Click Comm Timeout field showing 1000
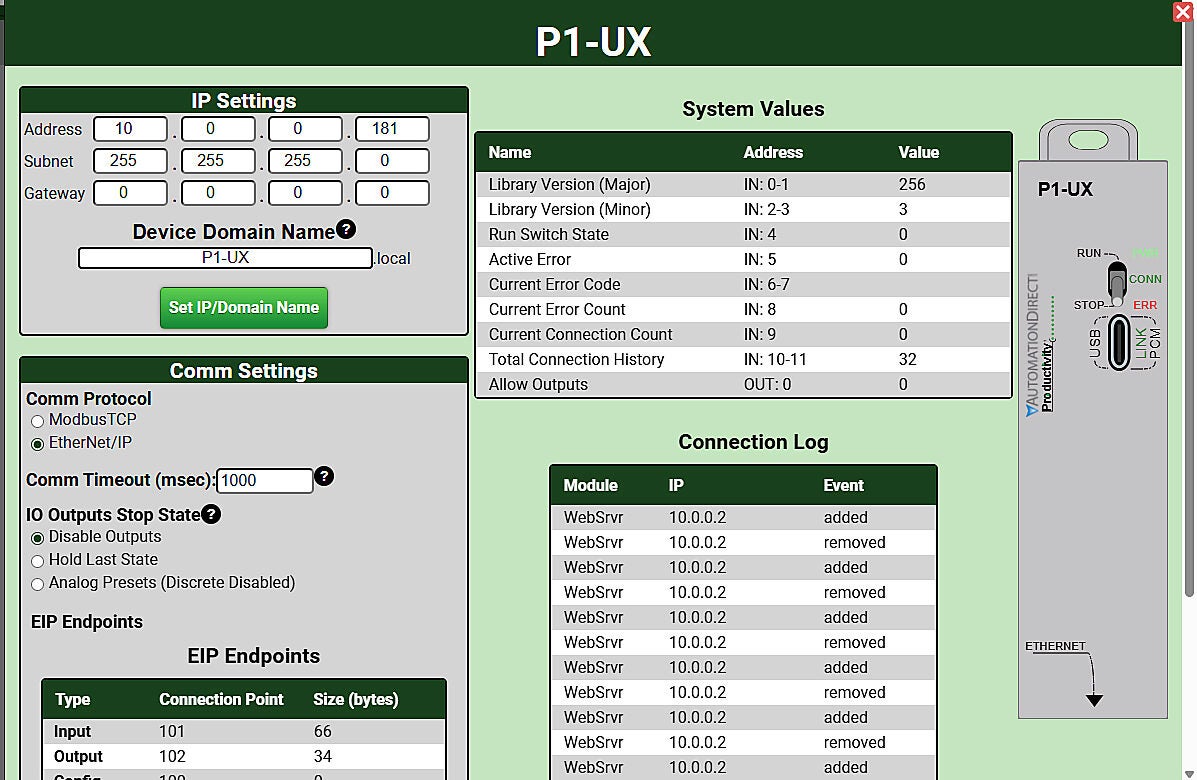The width and height of the screenshot is (1197, 780). [265, 481]
